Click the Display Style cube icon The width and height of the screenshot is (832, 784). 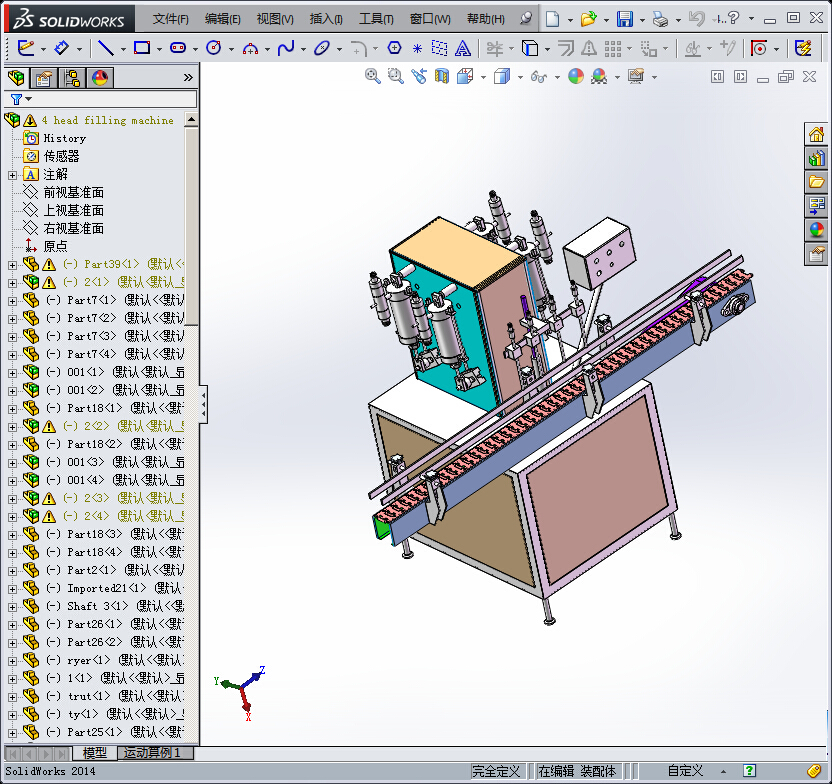(501, 76)
